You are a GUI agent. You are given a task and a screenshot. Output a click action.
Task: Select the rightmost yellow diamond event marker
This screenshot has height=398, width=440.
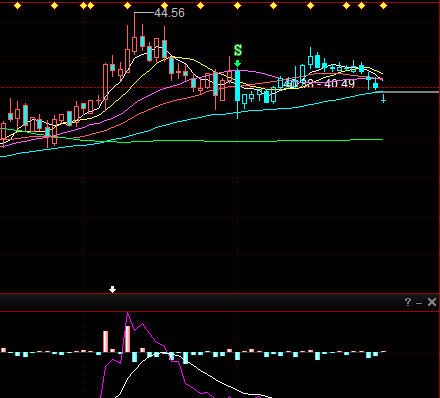point(383,6)
